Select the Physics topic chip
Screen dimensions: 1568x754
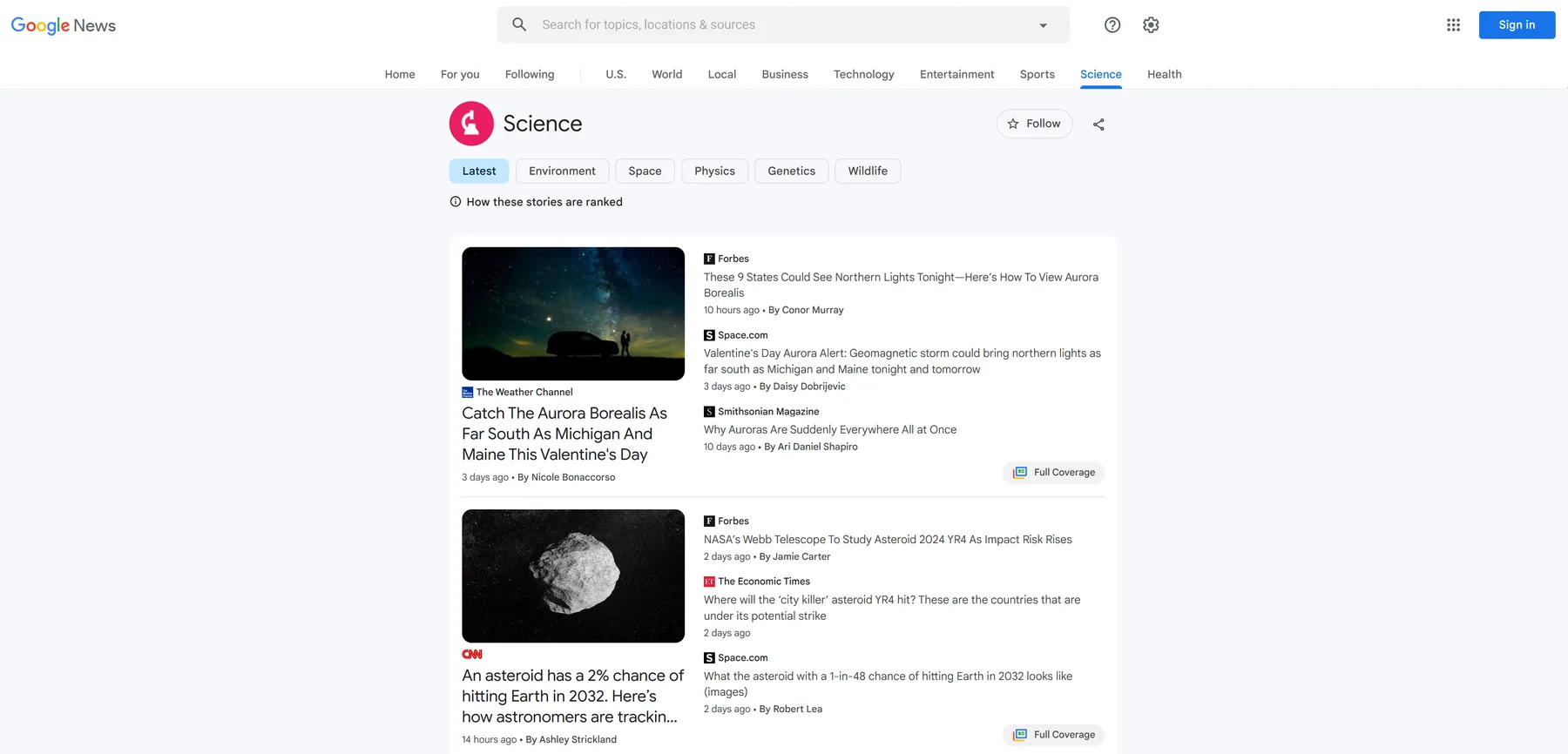pos(714,171)
